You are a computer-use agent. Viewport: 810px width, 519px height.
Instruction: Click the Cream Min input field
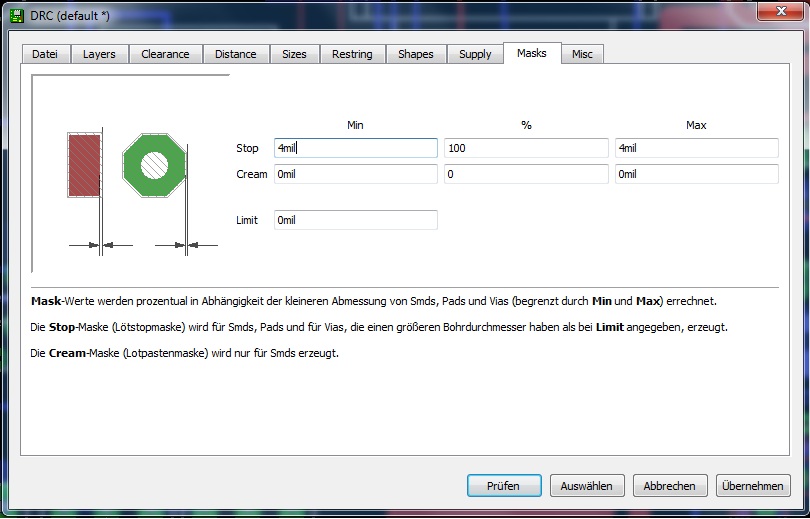pyautogui.click(x=356, y=174)
